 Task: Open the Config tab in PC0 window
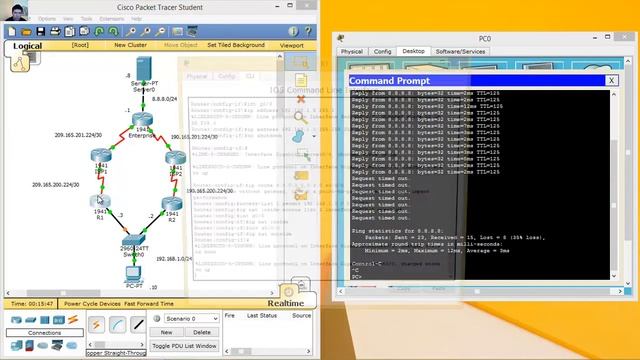pos(382,51)
